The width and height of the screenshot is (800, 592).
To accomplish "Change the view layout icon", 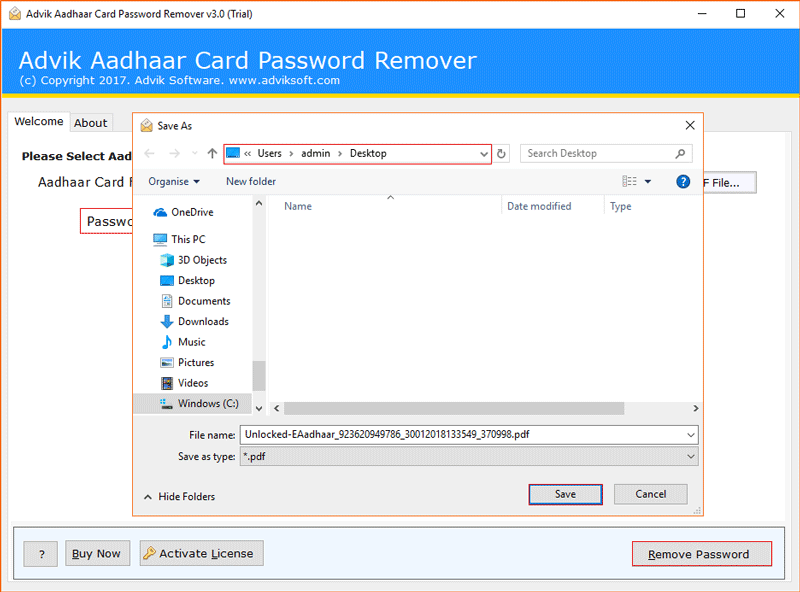I will [x=629, y=181].
